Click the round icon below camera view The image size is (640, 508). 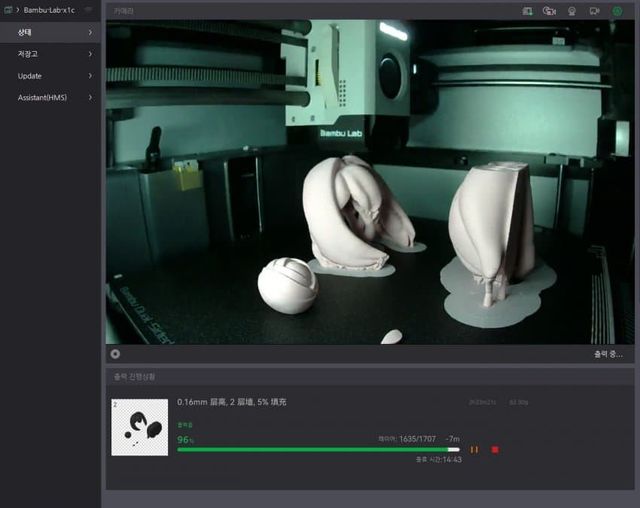point(115,353)
